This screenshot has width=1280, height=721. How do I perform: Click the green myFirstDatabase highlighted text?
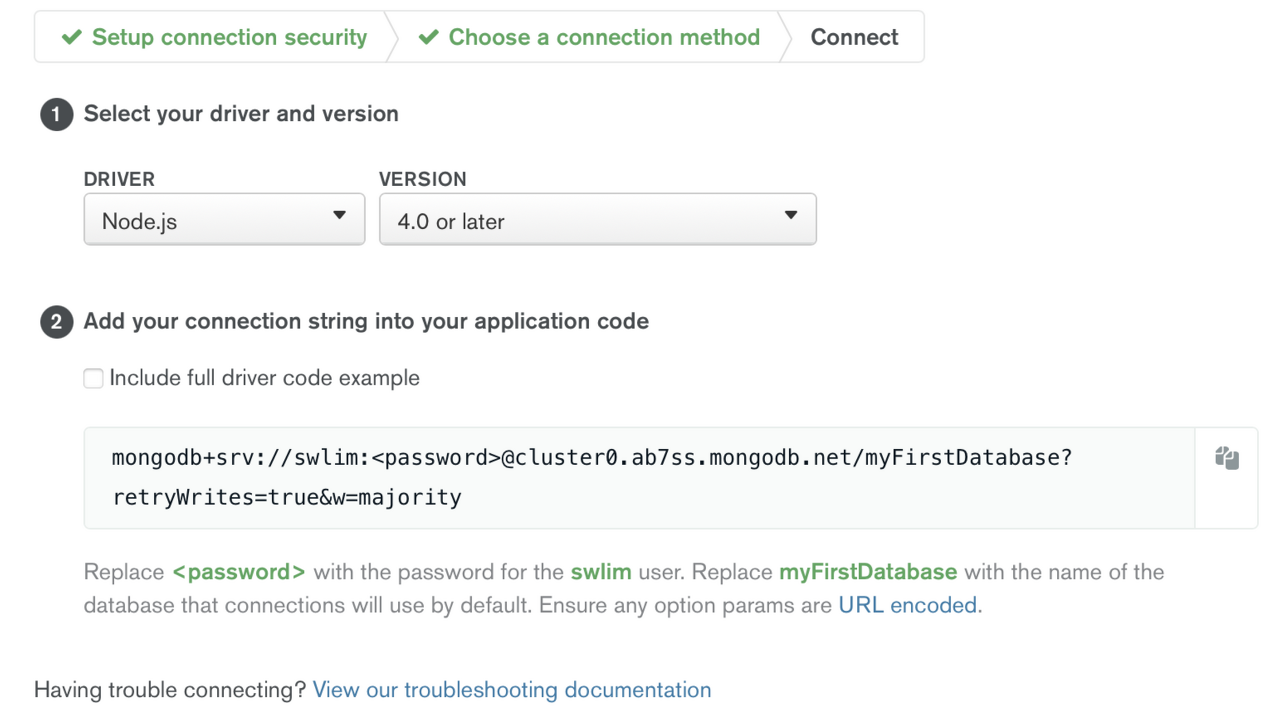click(x=868, y=572)
